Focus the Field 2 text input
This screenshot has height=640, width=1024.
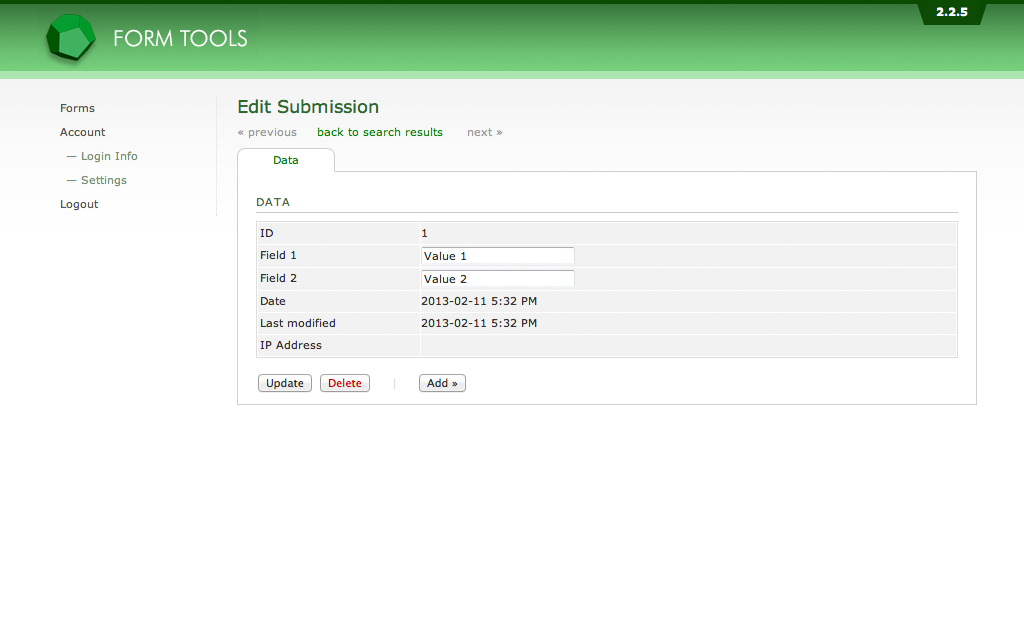click(x=498, y=279)
